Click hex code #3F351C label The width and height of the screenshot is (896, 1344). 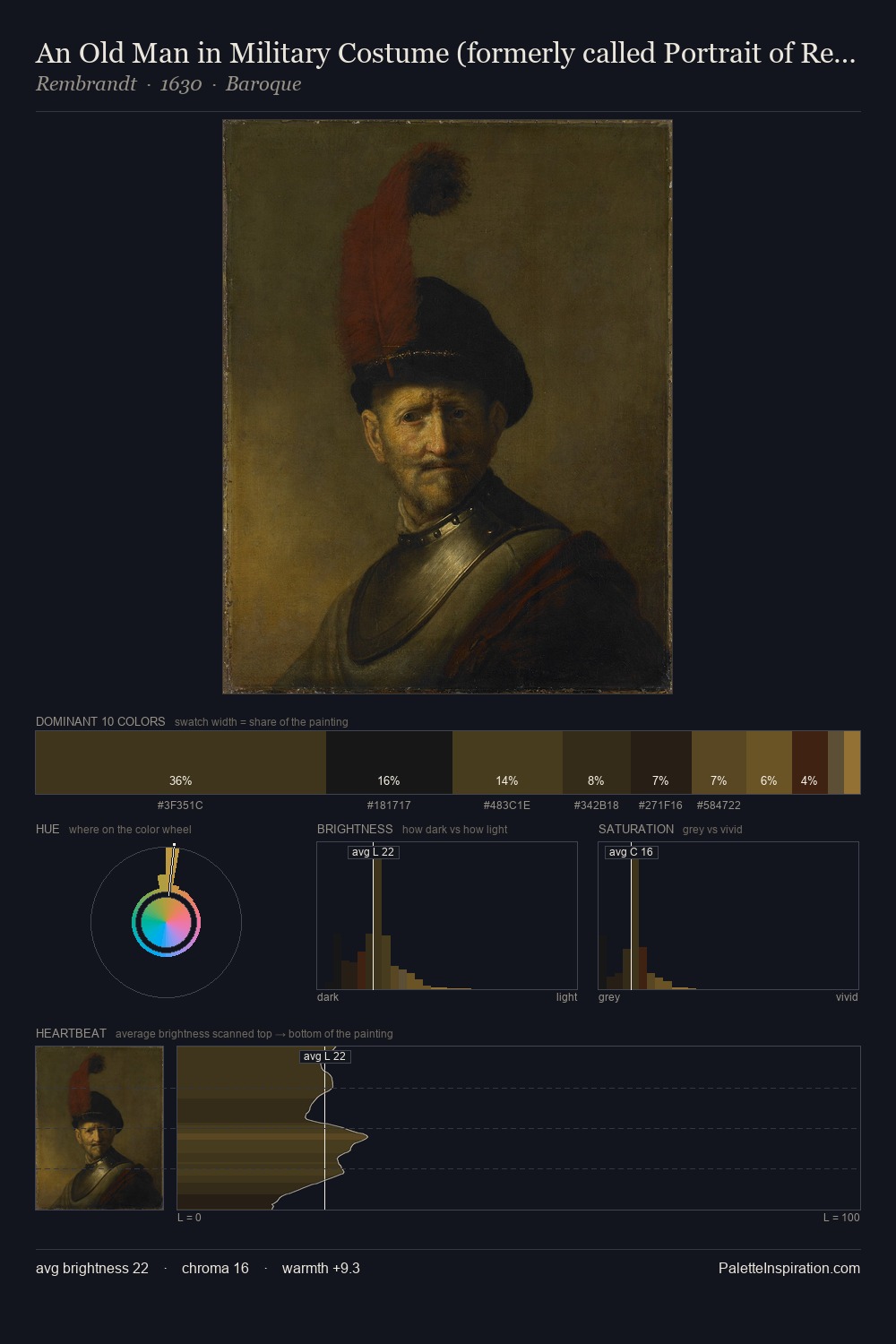click(x=180, y=806)
